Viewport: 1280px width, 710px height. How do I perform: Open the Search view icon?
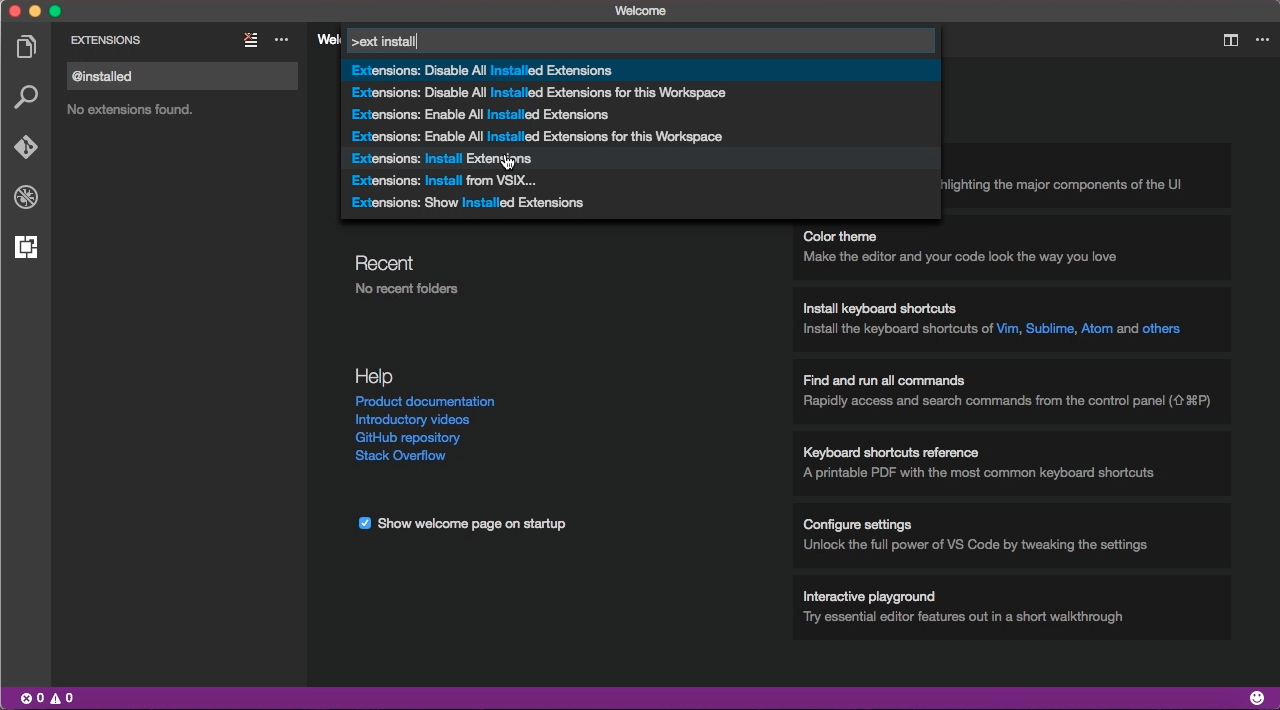(x=26, y=97)
